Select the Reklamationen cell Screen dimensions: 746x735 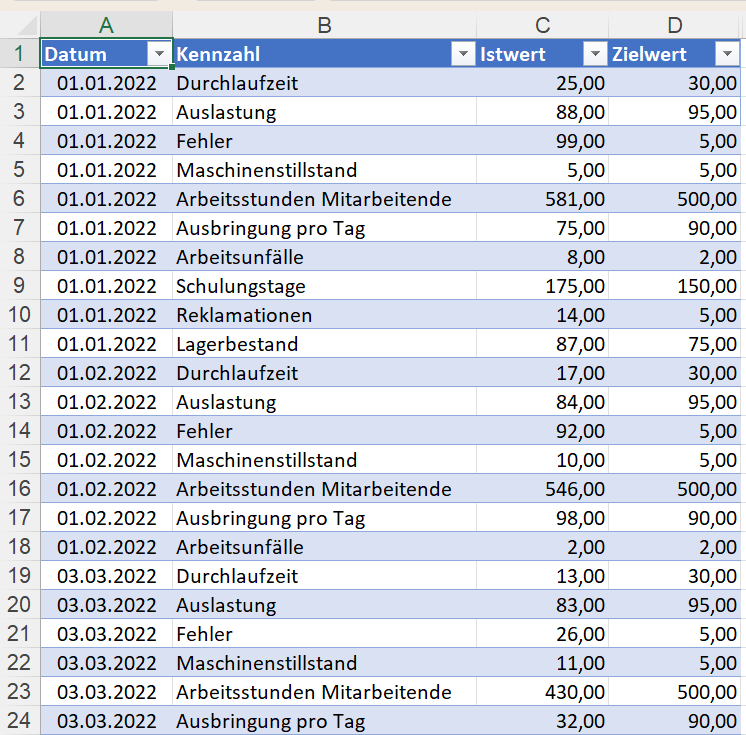pos(324,315)
